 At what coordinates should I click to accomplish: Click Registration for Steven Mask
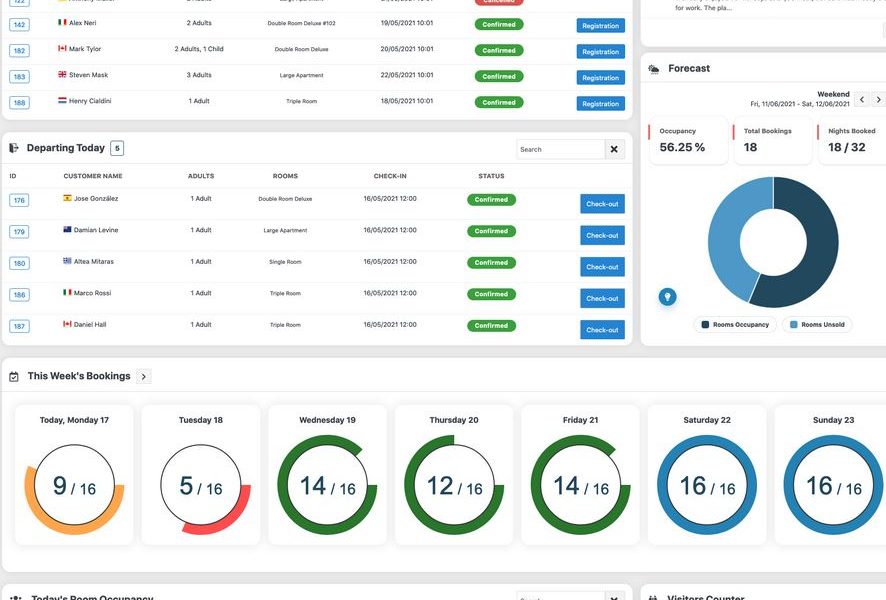coord(601,78)
